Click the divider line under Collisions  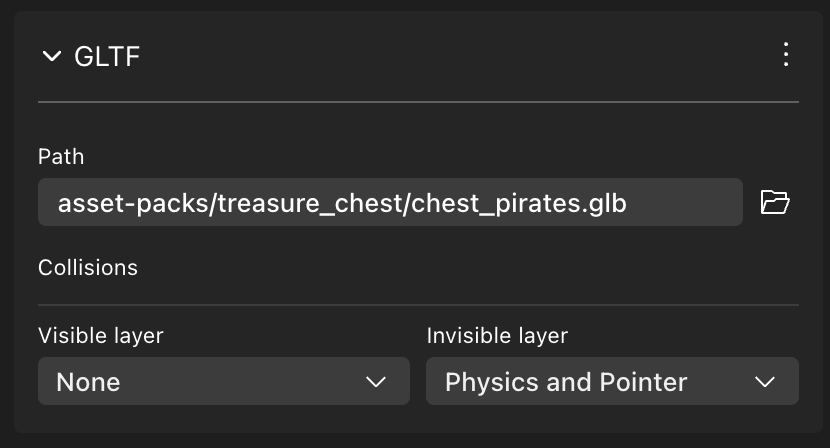[418, 304]
